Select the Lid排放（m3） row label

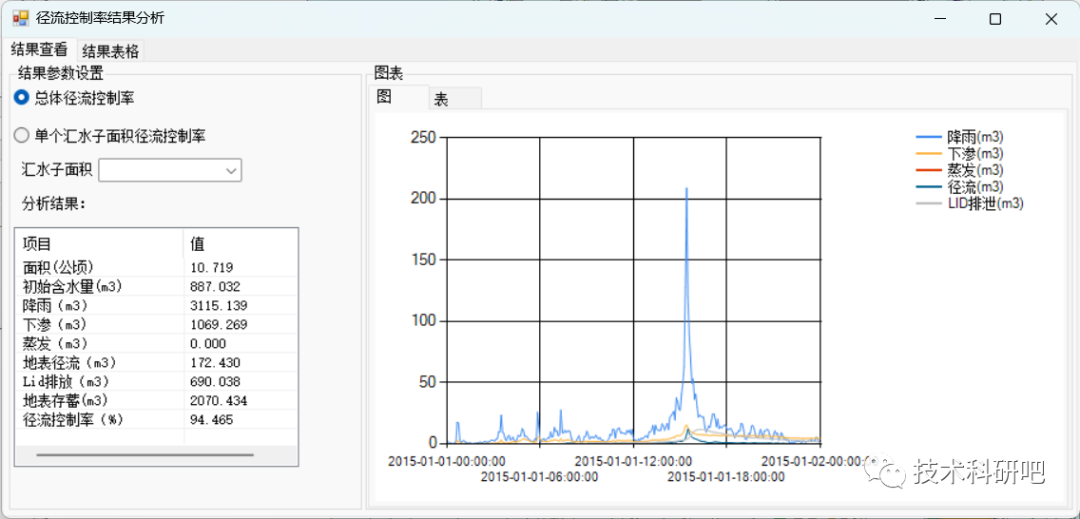point(66,381)
